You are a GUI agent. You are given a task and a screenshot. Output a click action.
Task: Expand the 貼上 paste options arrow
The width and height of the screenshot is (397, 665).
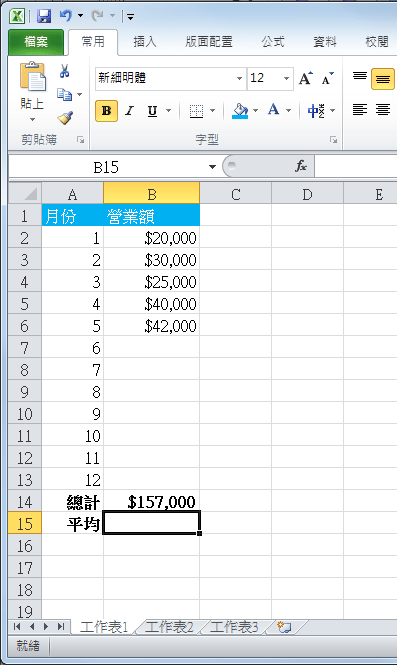click(32, 120)
